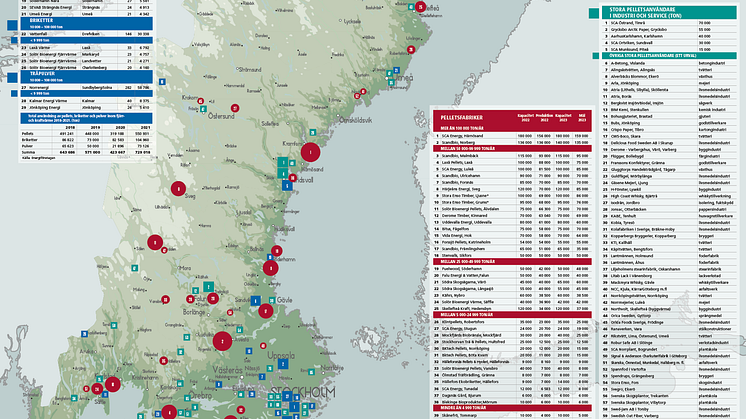
Task: Click the red circle marker next to Krokom
Action: tap(201, 101)
